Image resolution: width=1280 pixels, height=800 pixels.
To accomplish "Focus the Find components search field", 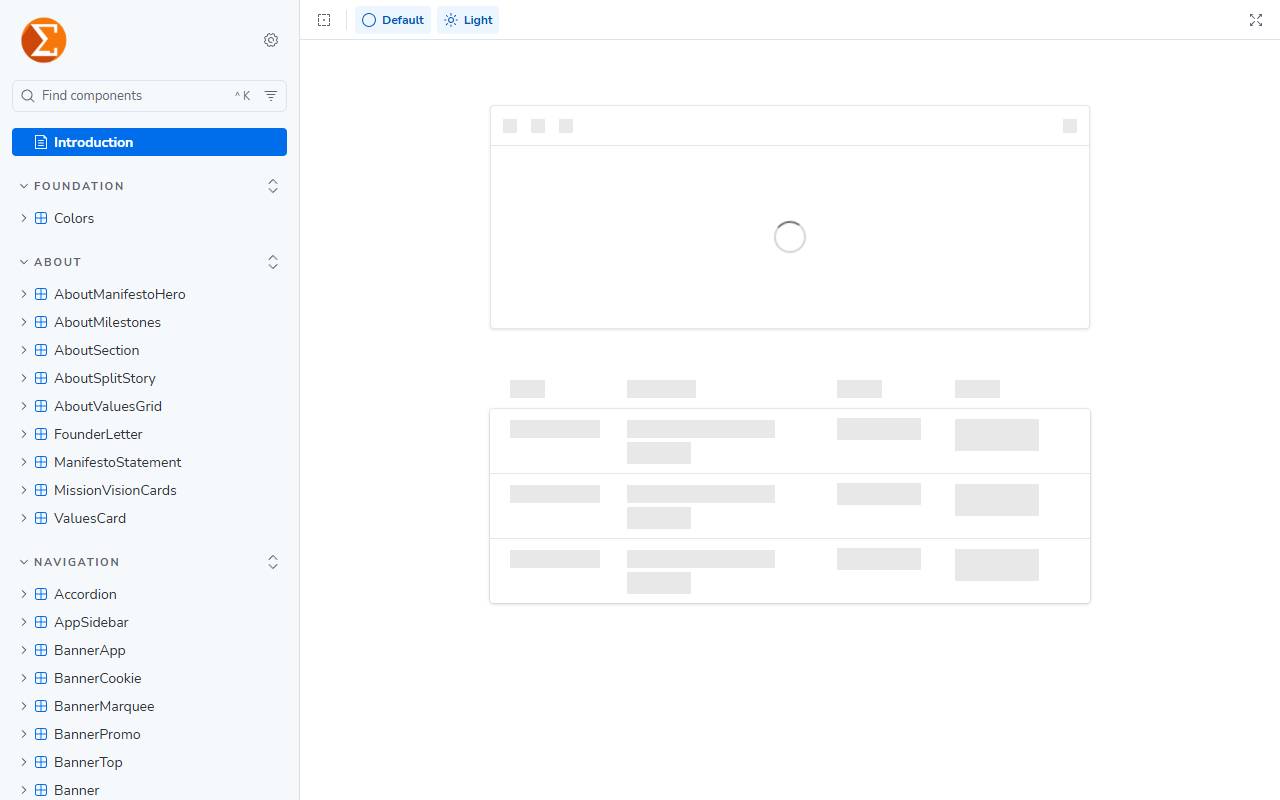I will [x=136, y=96].
